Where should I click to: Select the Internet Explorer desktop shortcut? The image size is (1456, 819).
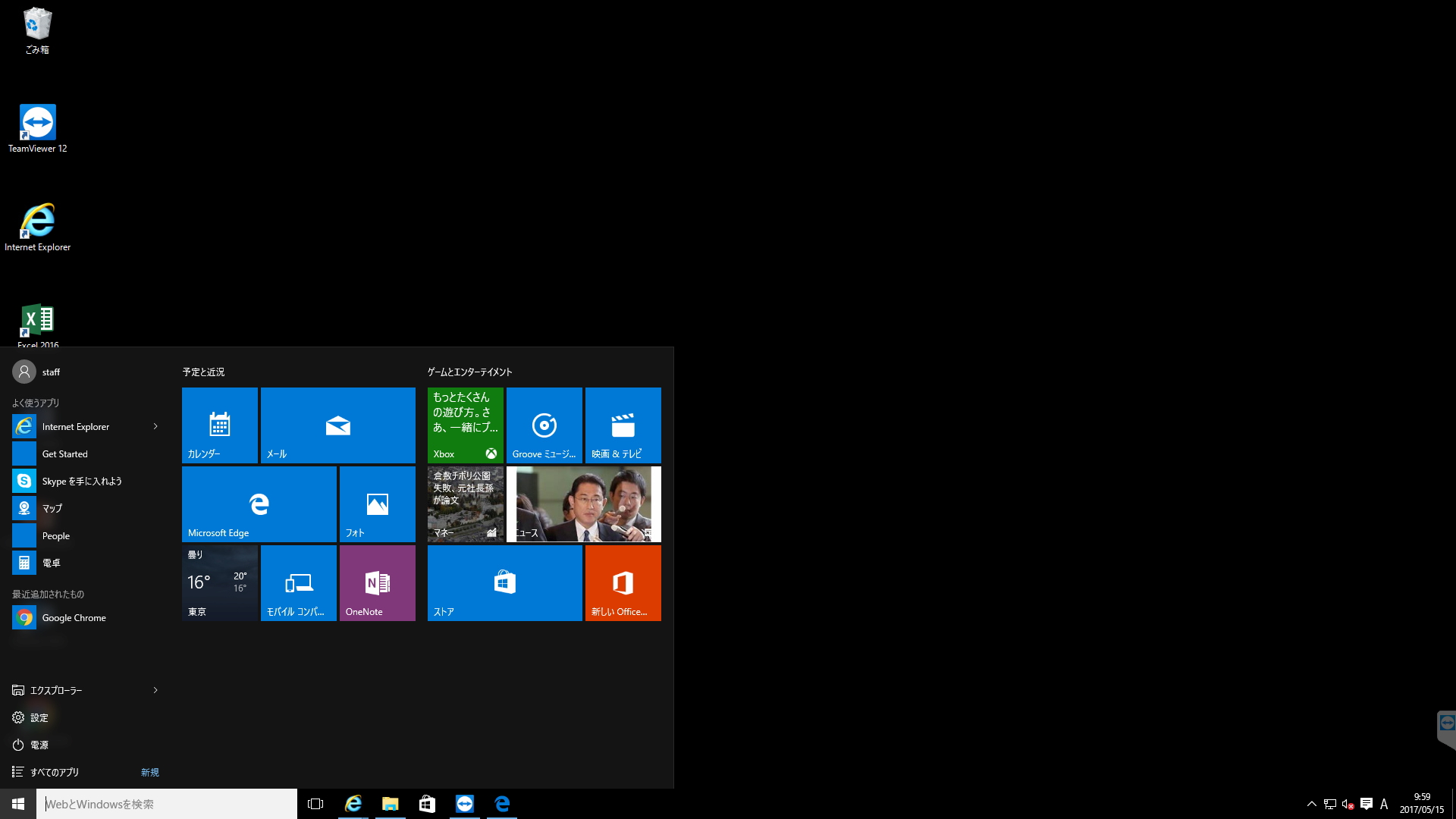tap(37, 227)
